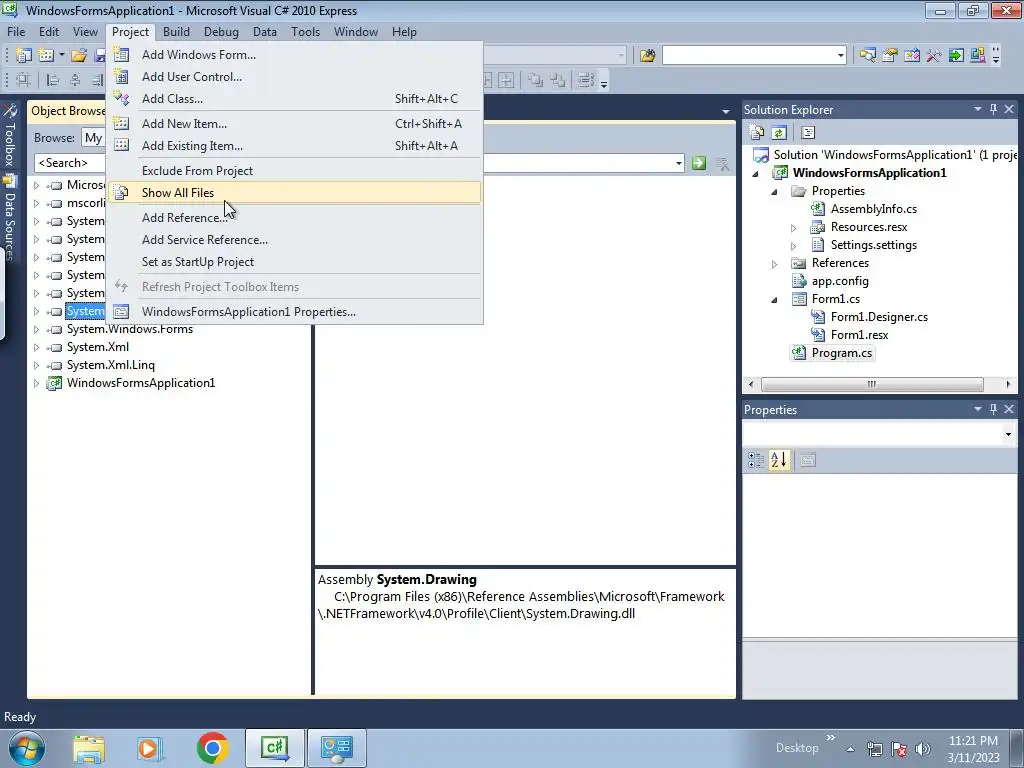Click the Start Page toolbar icon
1024x768 pixels.
[x=956, y=56]
